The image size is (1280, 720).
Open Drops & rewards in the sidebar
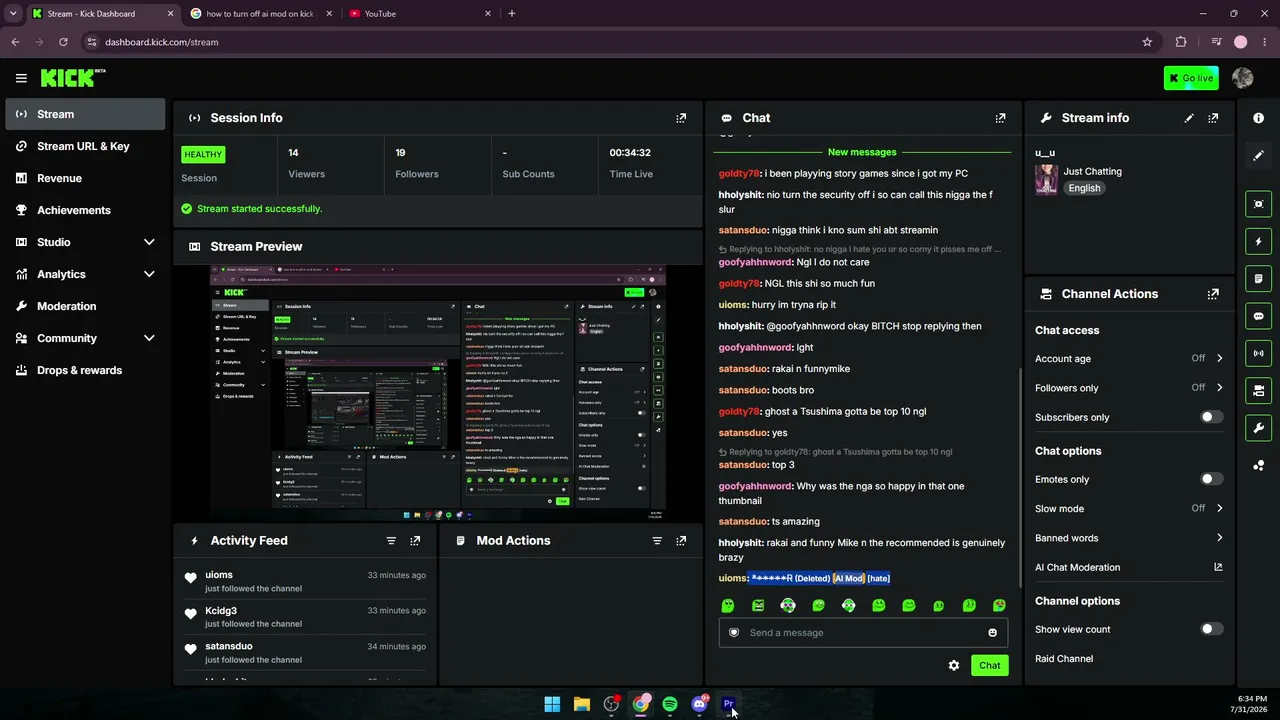85,370
